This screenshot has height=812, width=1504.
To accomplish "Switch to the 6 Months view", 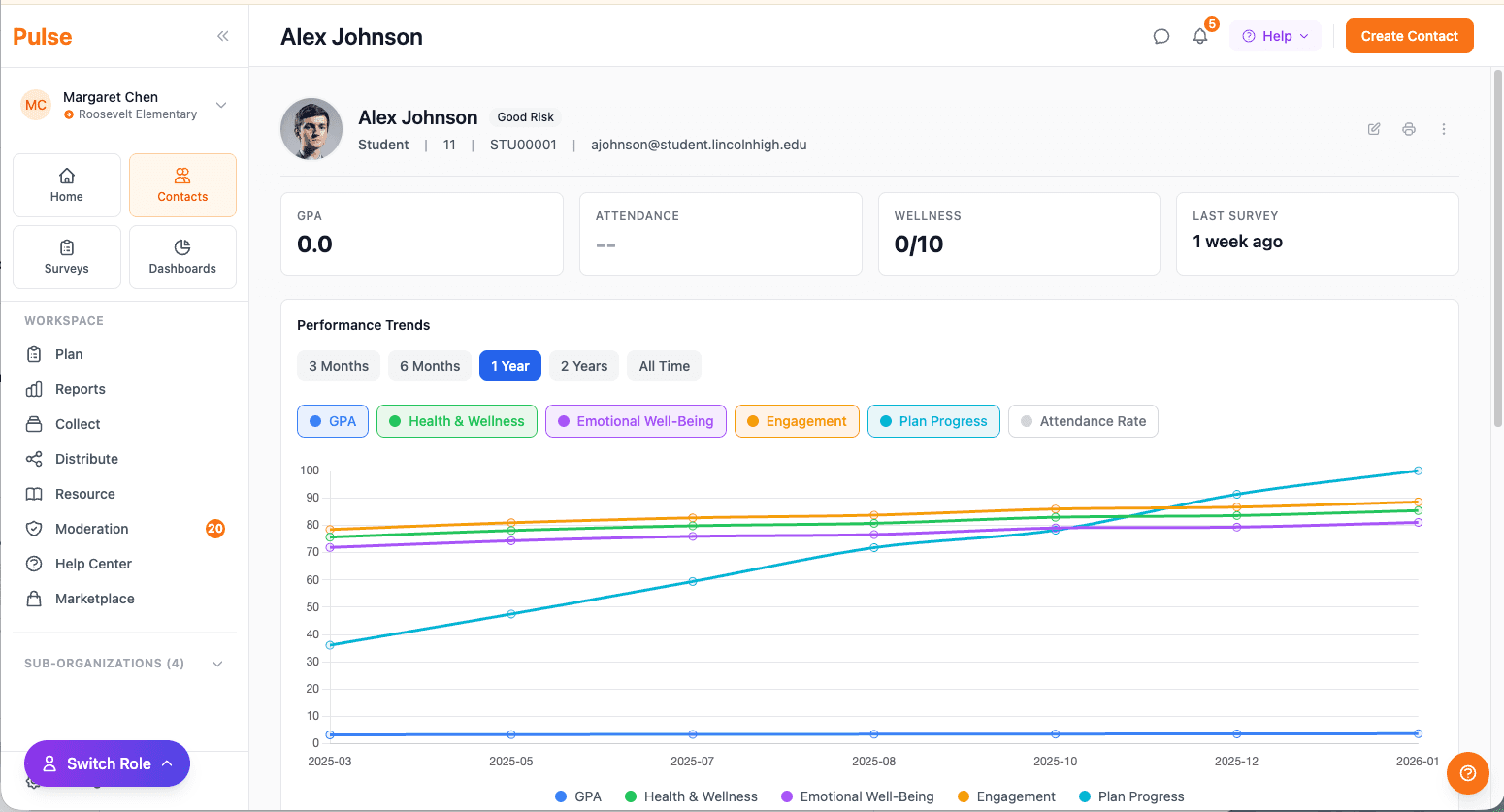I will (x=429, y=366).
